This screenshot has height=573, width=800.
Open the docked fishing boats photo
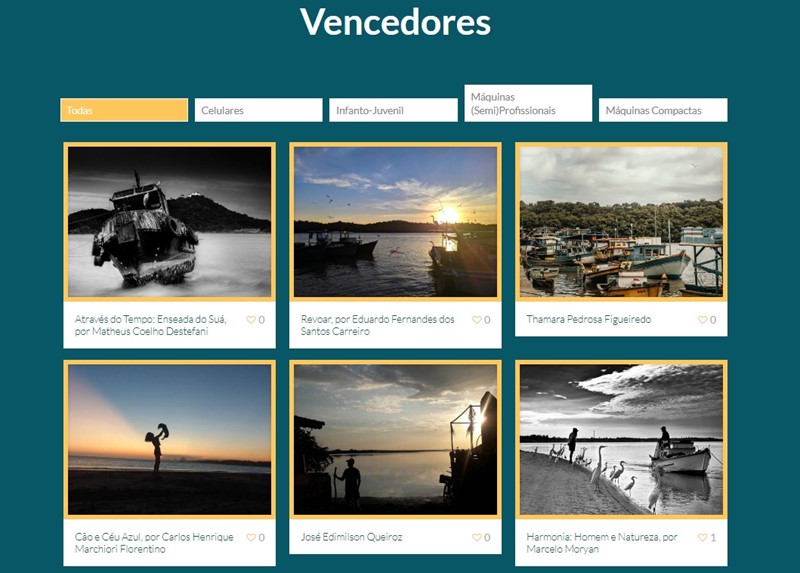point(621,221)
